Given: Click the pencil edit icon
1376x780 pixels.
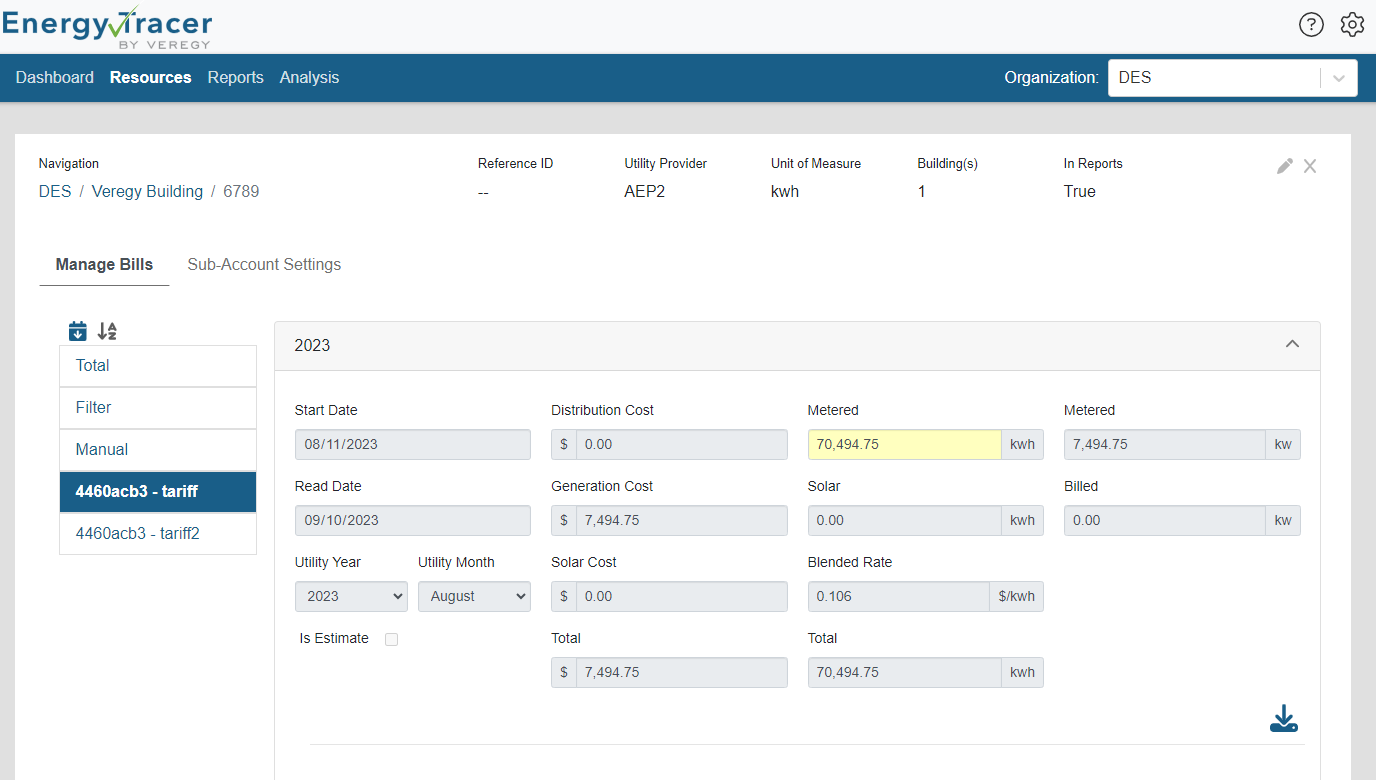Looking at the screenshot, I should pos(1285,166).
